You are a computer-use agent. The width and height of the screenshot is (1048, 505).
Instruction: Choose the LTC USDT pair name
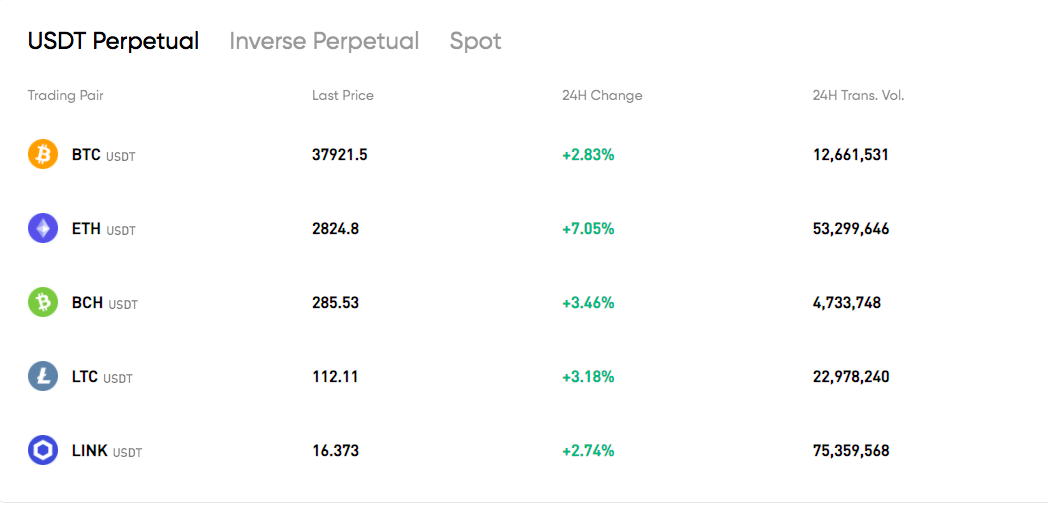[x=102, y=378]
